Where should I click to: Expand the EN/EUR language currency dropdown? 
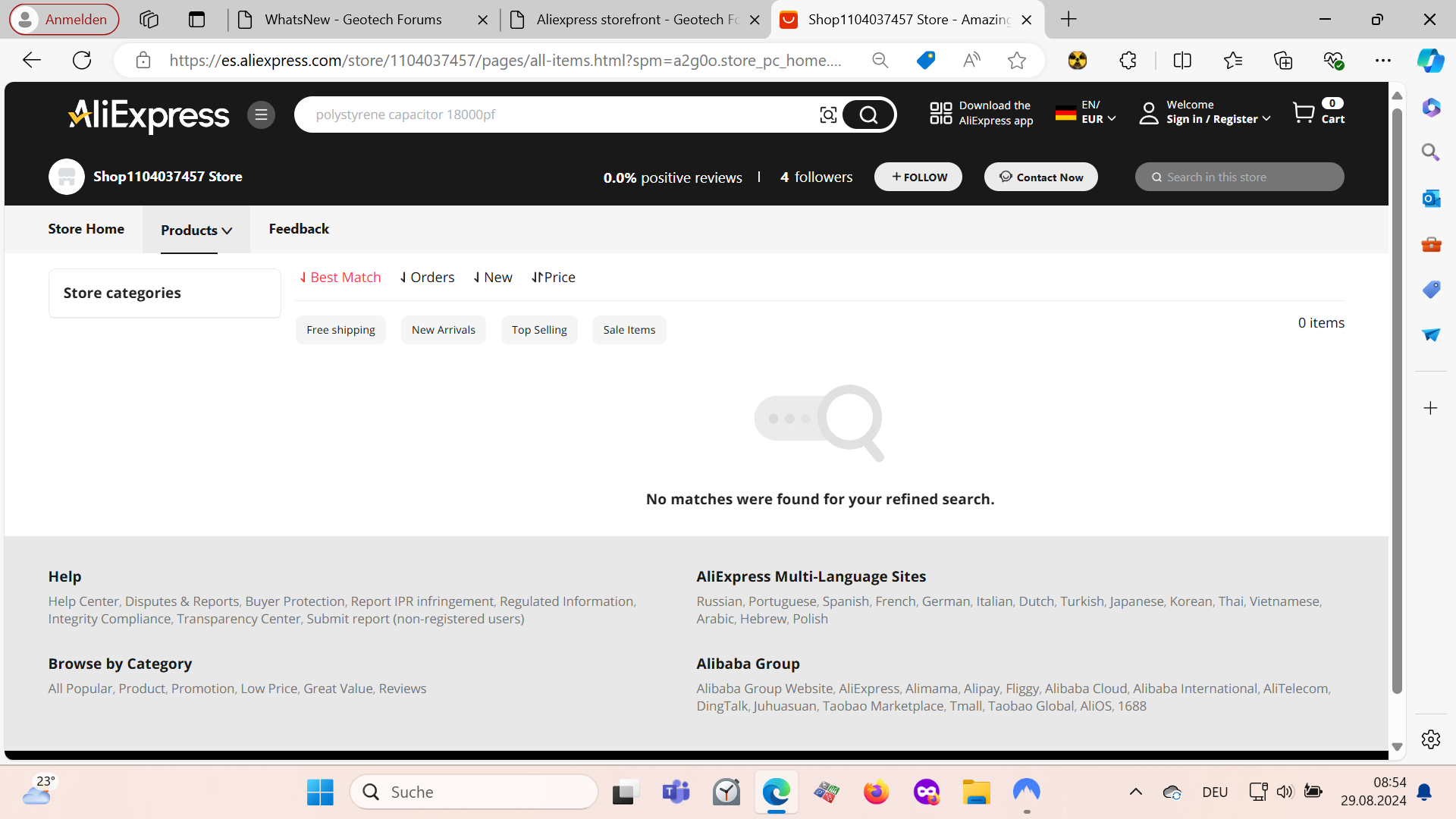click(x=1086, y=112)
